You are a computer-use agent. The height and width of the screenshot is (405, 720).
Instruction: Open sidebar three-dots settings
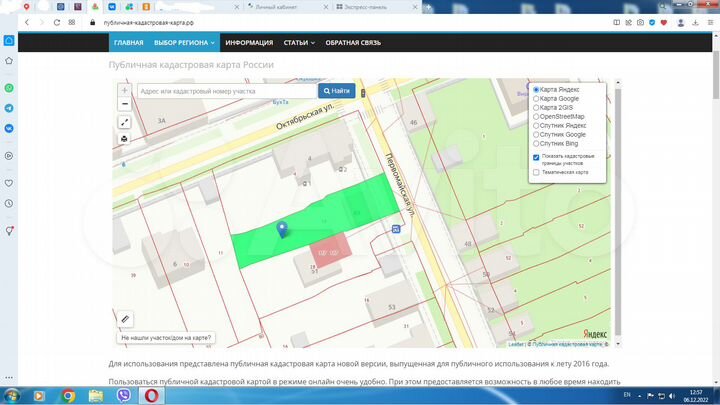point(9,377)
